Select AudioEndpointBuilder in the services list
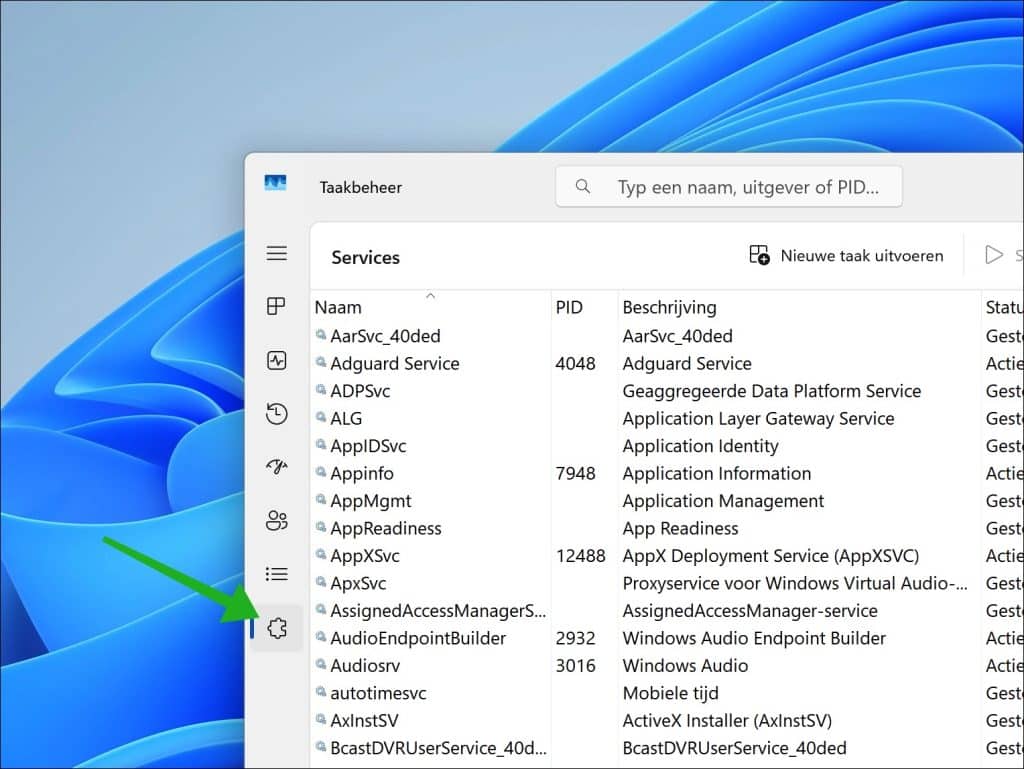 click(418, 638)
